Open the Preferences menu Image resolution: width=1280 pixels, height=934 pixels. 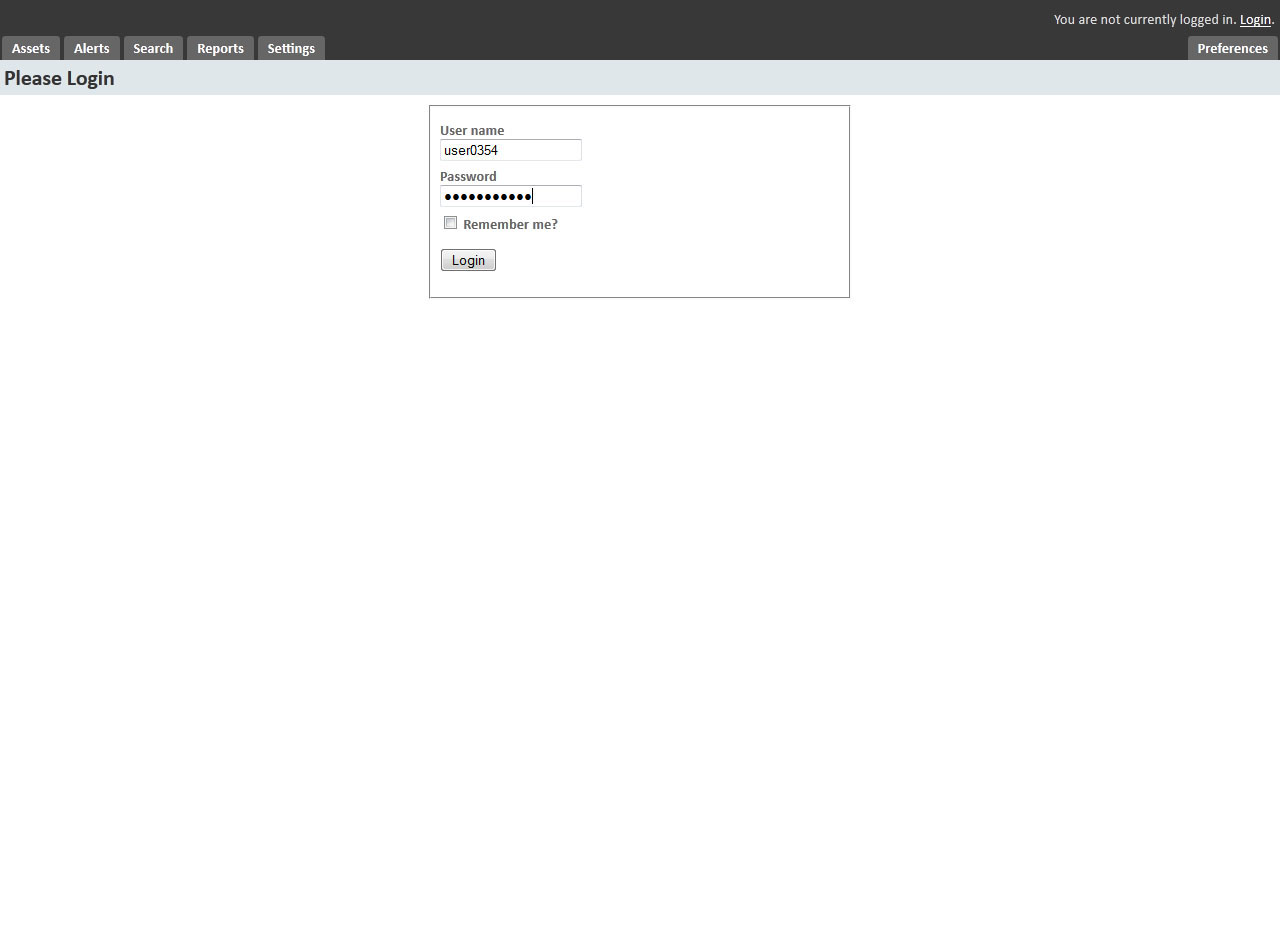click(1231, 48)
